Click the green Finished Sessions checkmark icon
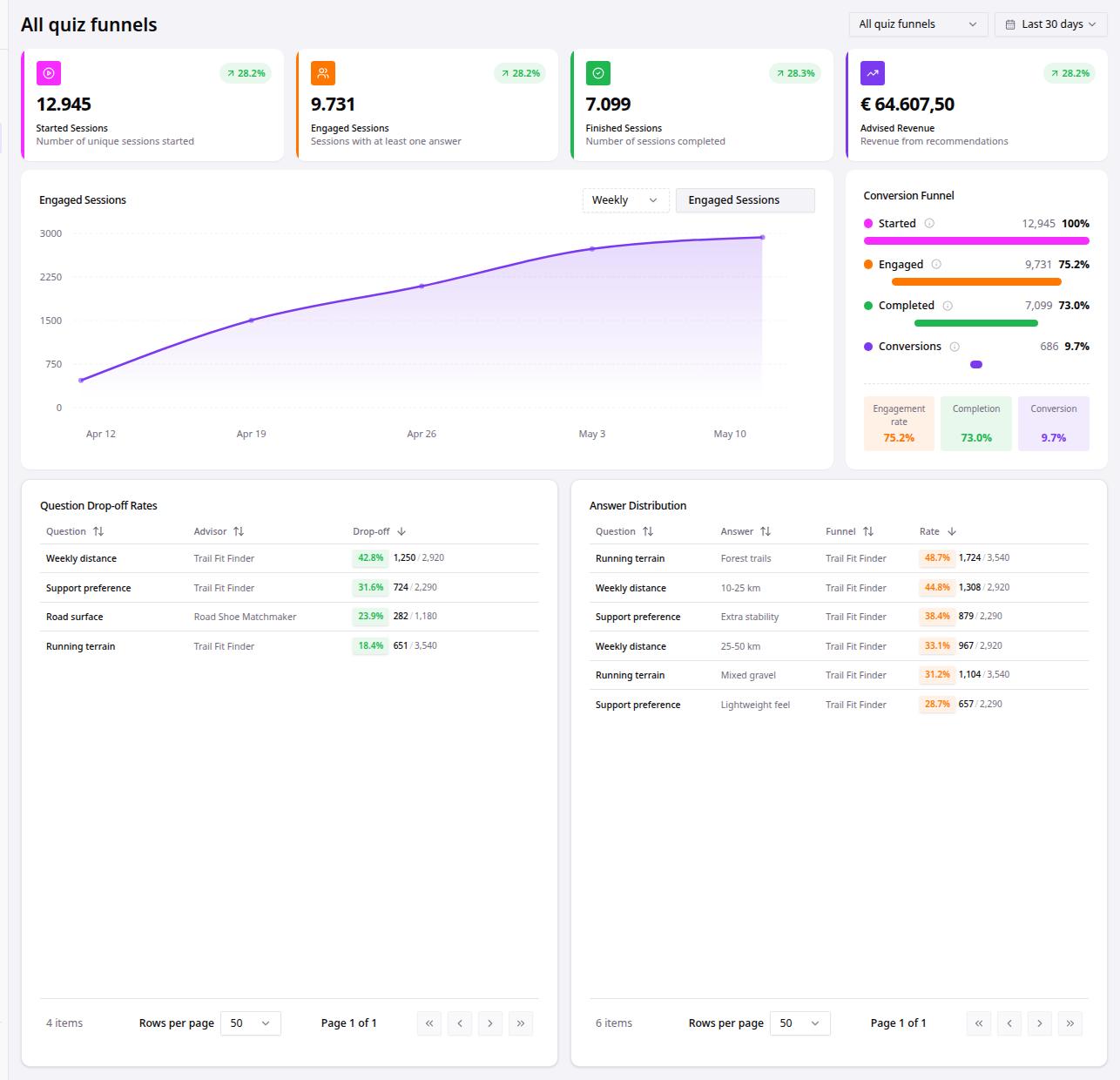Image resolution: width=1120 pixels, height=1080 pixels. point(598,73)
